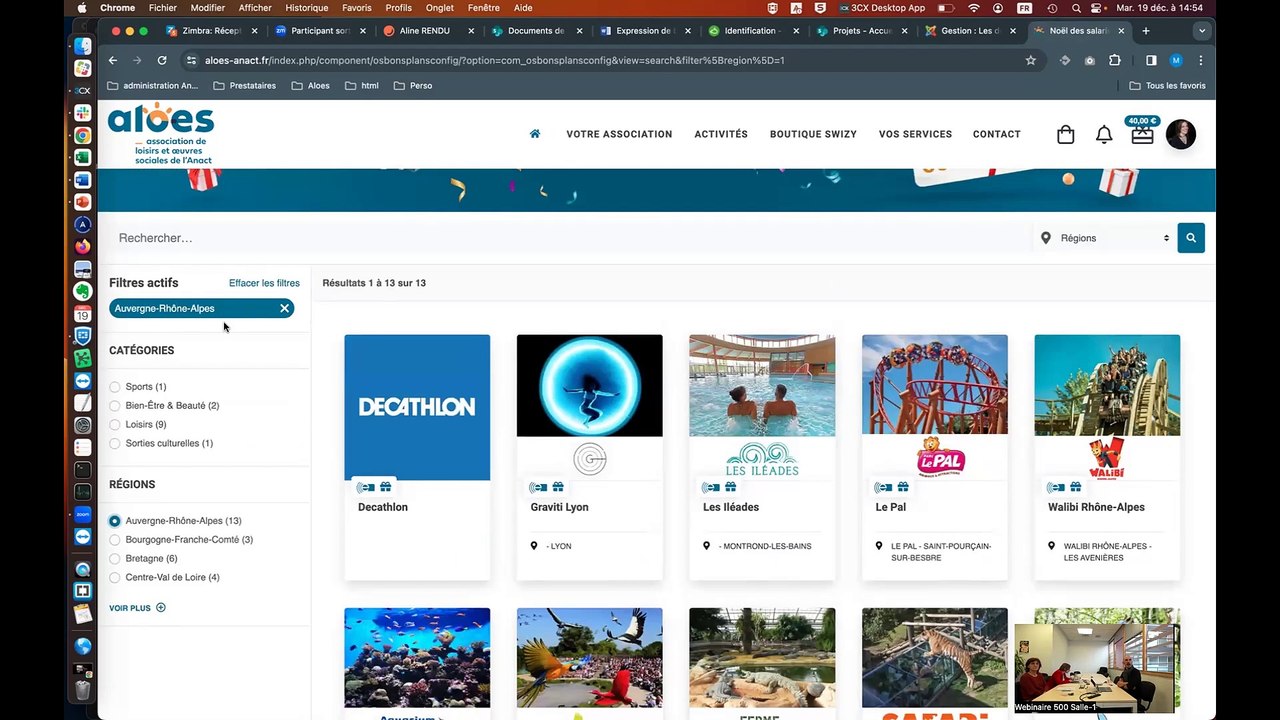
Task: Reload the current page
Action: (x=162, y=60)
